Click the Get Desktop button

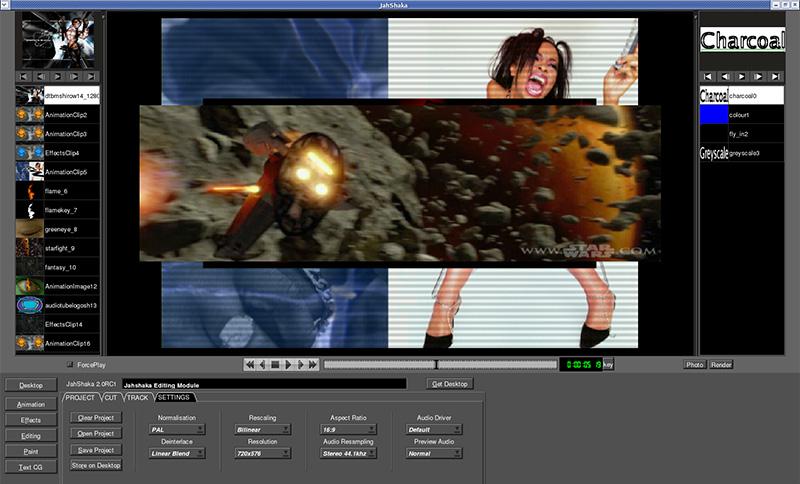click(x=449, y=384)
